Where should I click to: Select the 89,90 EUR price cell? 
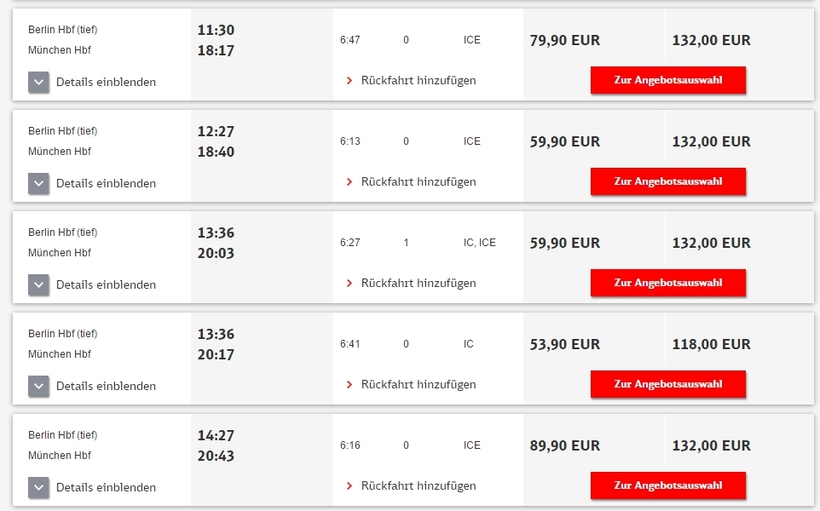pyautogui.click(x=565, y=446)
